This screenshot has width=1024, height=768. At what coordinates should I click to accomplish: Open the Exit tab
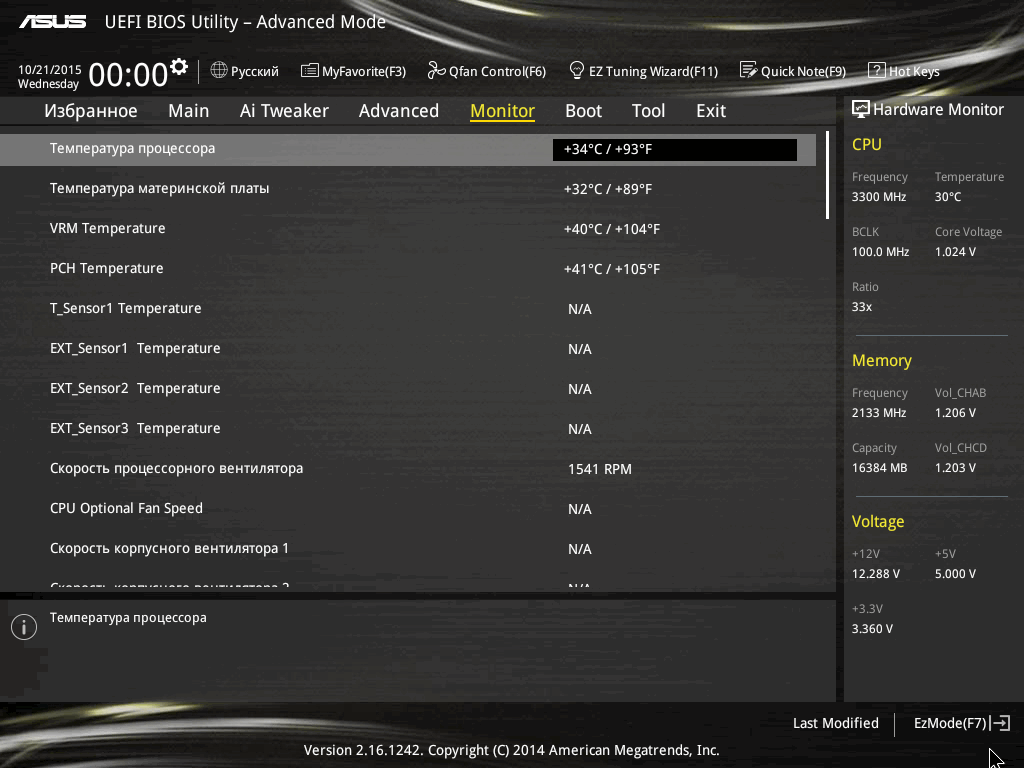click(711, 111)
